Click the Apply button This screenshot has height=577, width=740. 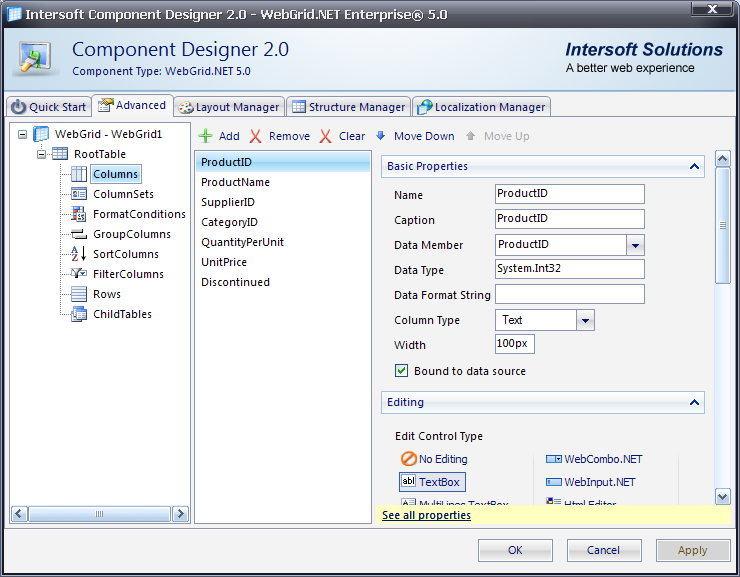point(692,550)
